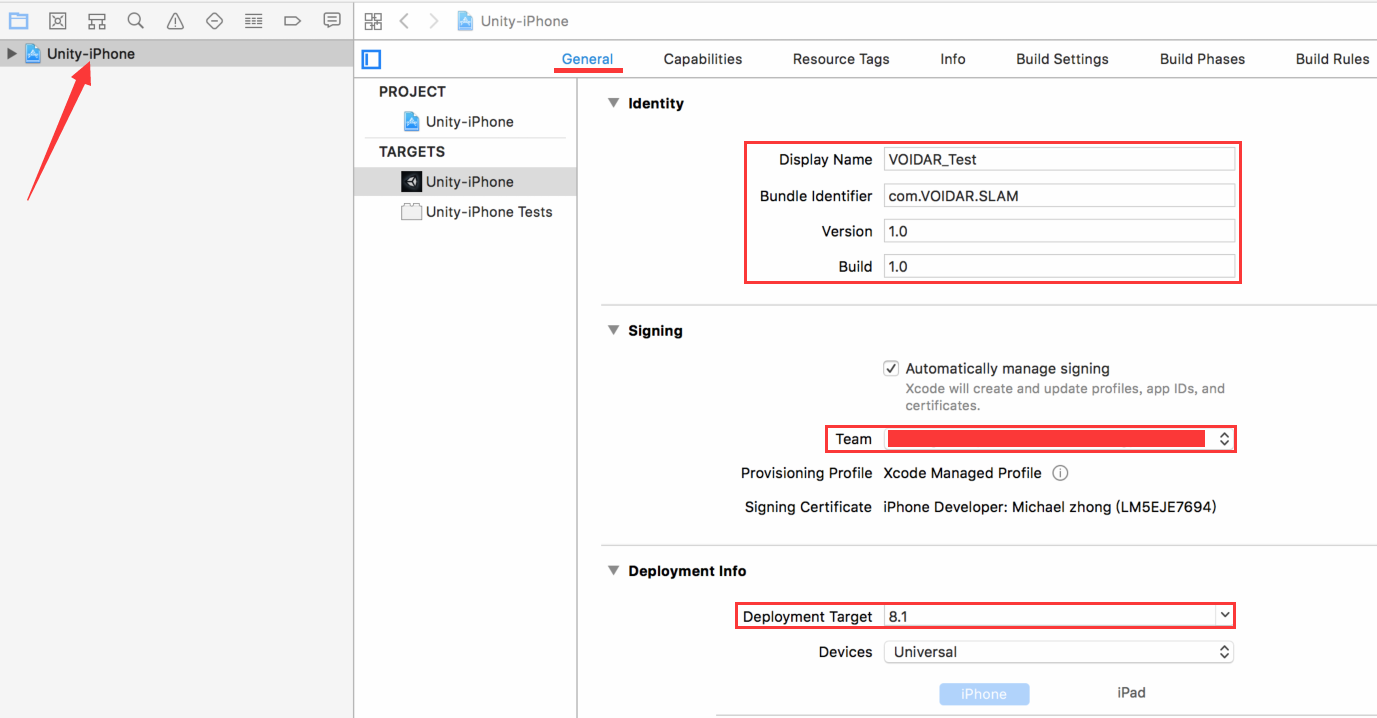Open the Report navigator speech bubble icon
1377x718 pixels.
[x=332, y=20]
